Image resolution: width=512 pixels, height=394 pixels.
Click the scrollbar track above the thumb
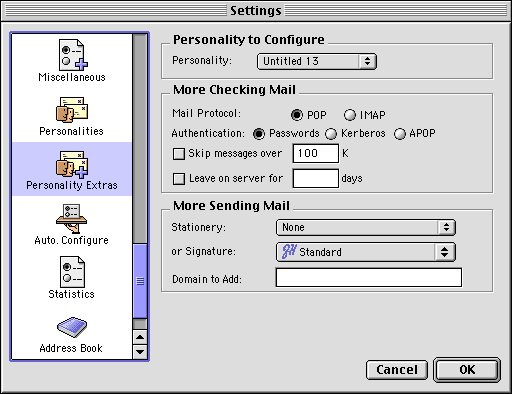pyautogui.click(x=140, y=138)
